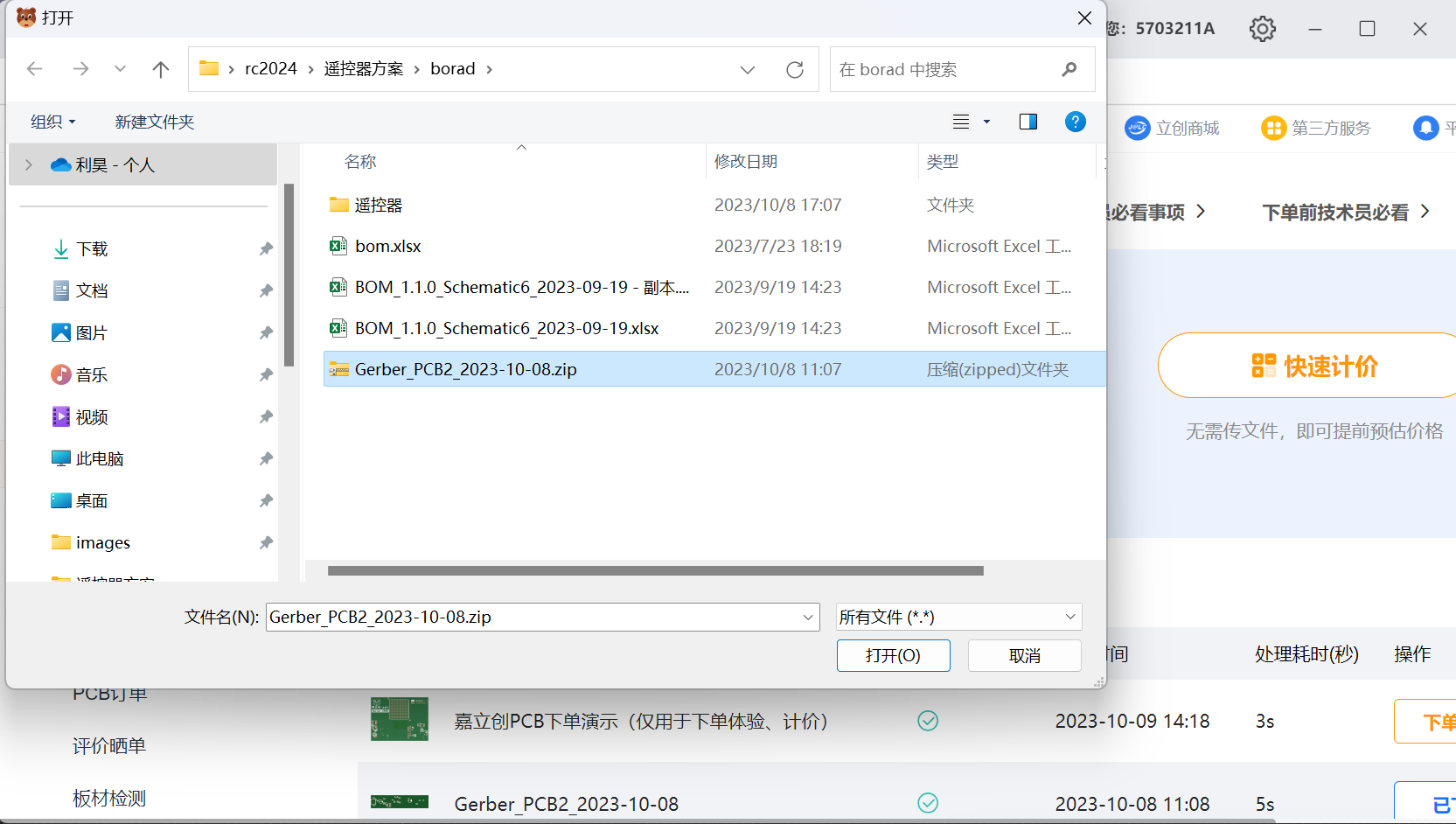Open the 组织 menu

pyautogui.click(x=52, y=122)
